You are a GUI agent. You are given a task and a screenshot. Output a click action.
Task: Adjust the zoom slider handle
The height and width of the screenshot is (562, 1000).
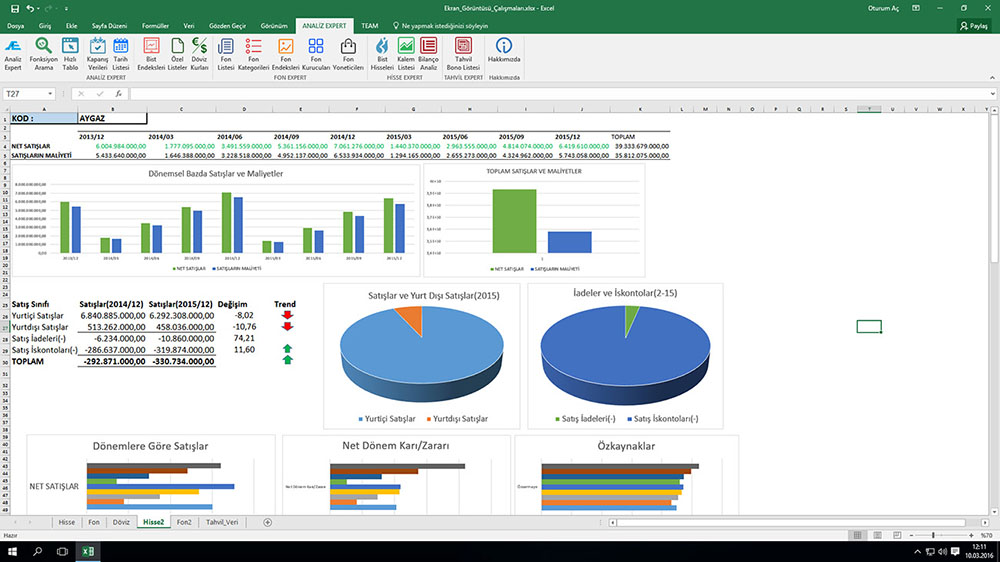[x=933, y=535]
